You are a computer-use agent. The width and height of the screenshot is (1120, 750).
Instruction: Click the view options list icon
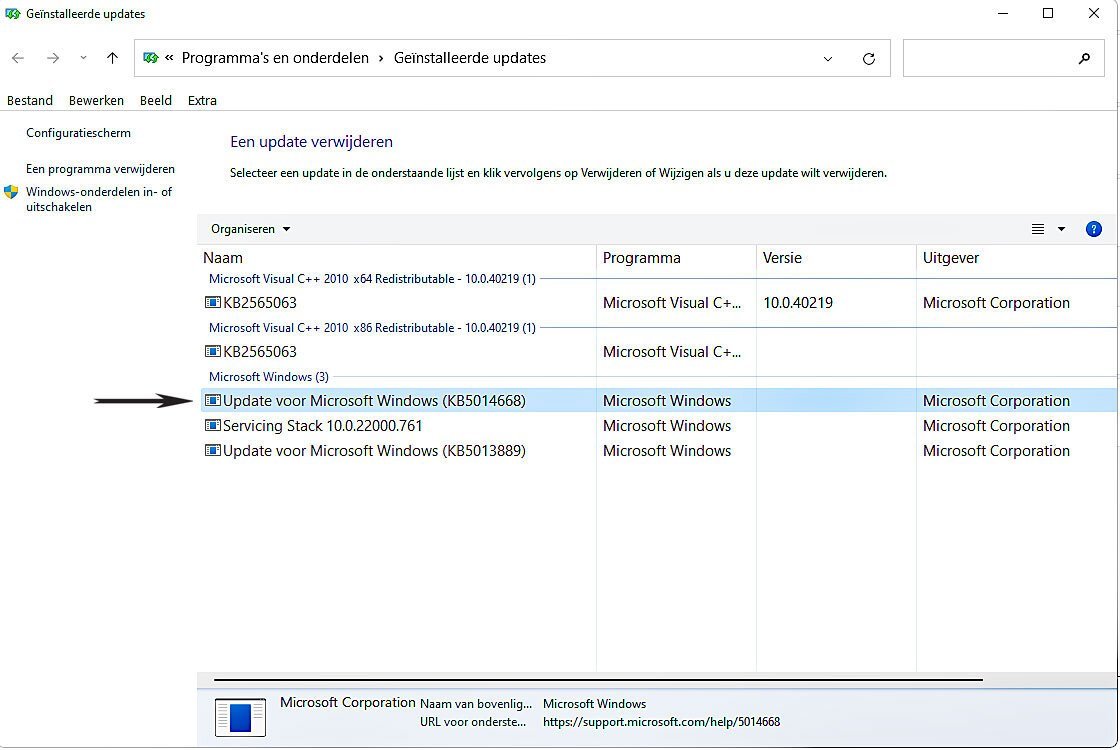(x=1038, y=229)
